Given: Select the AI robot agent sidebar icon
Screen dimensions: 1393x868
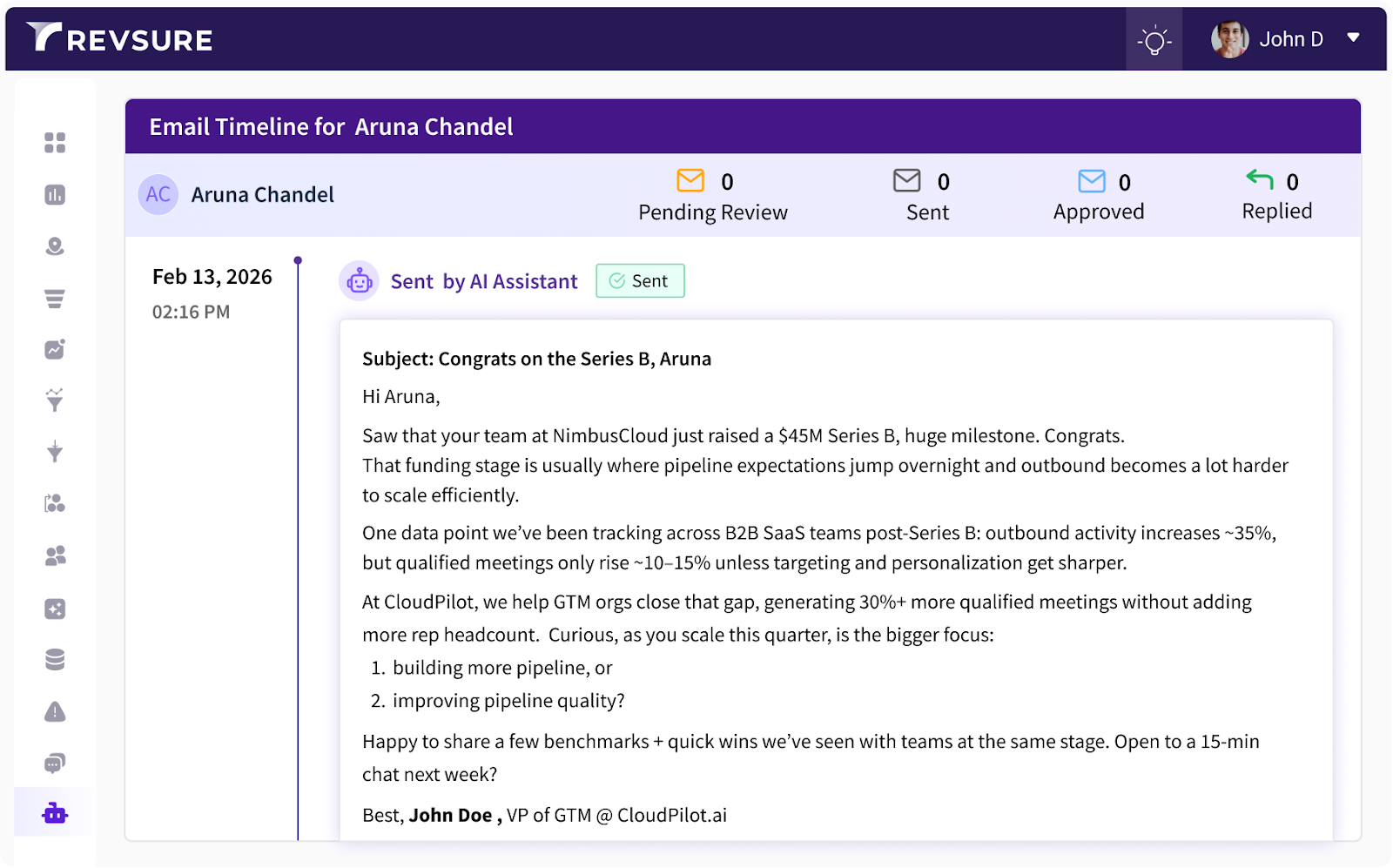Looking at the screenshot, I should [55, 813].
